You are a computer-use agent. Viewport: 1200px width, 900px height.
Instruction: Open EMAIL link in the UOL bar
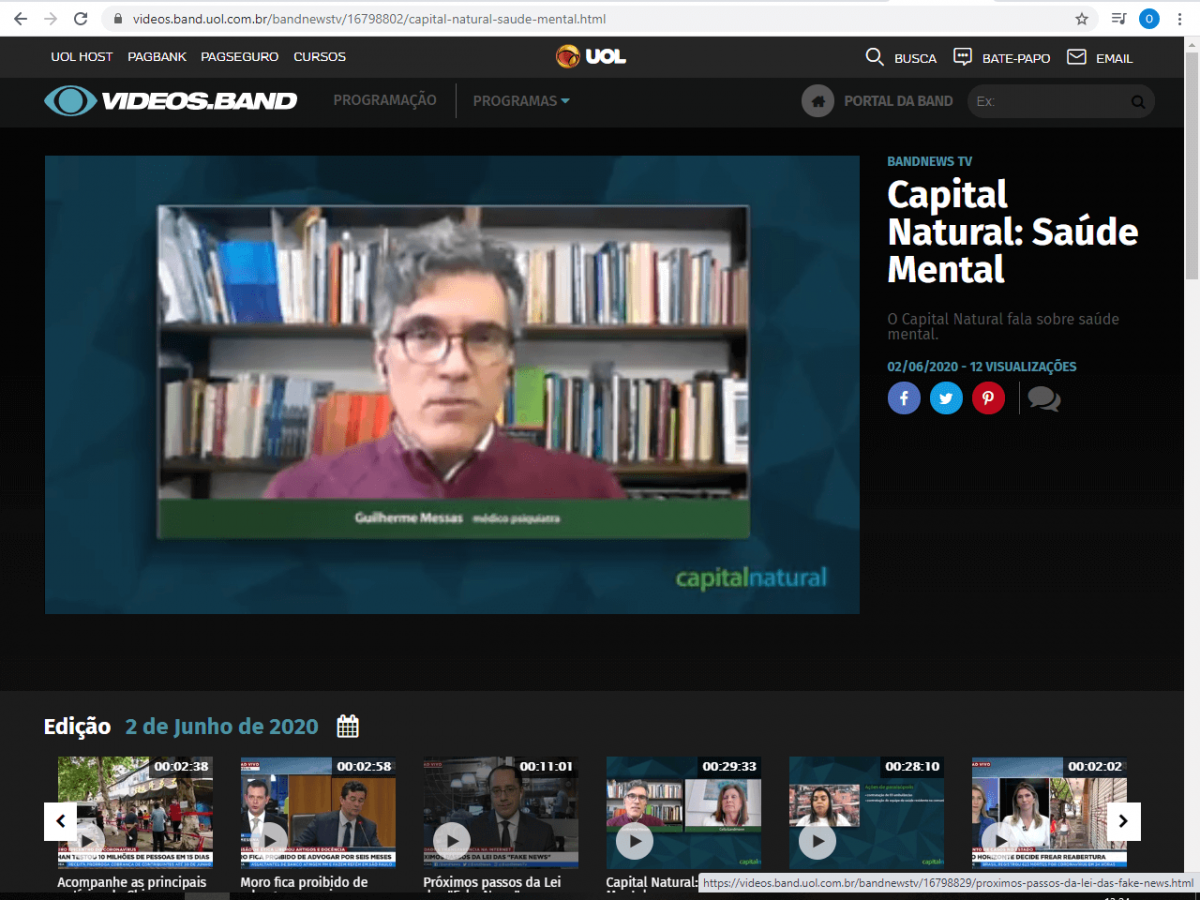tap(1100, 57)
